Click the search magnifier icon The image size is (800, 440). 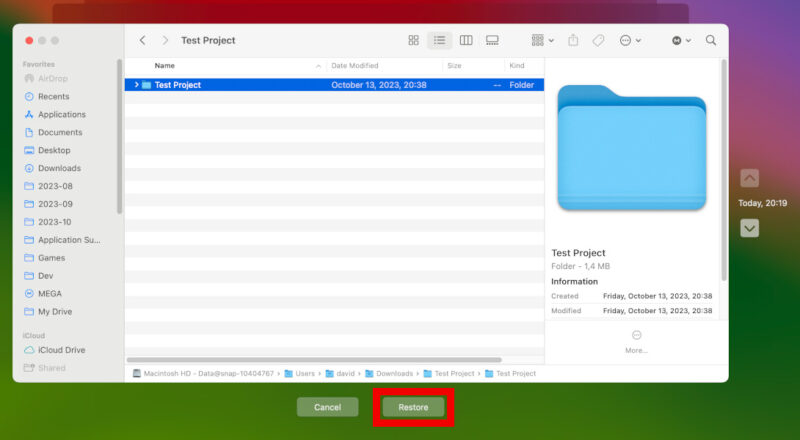tap(711, 40)
